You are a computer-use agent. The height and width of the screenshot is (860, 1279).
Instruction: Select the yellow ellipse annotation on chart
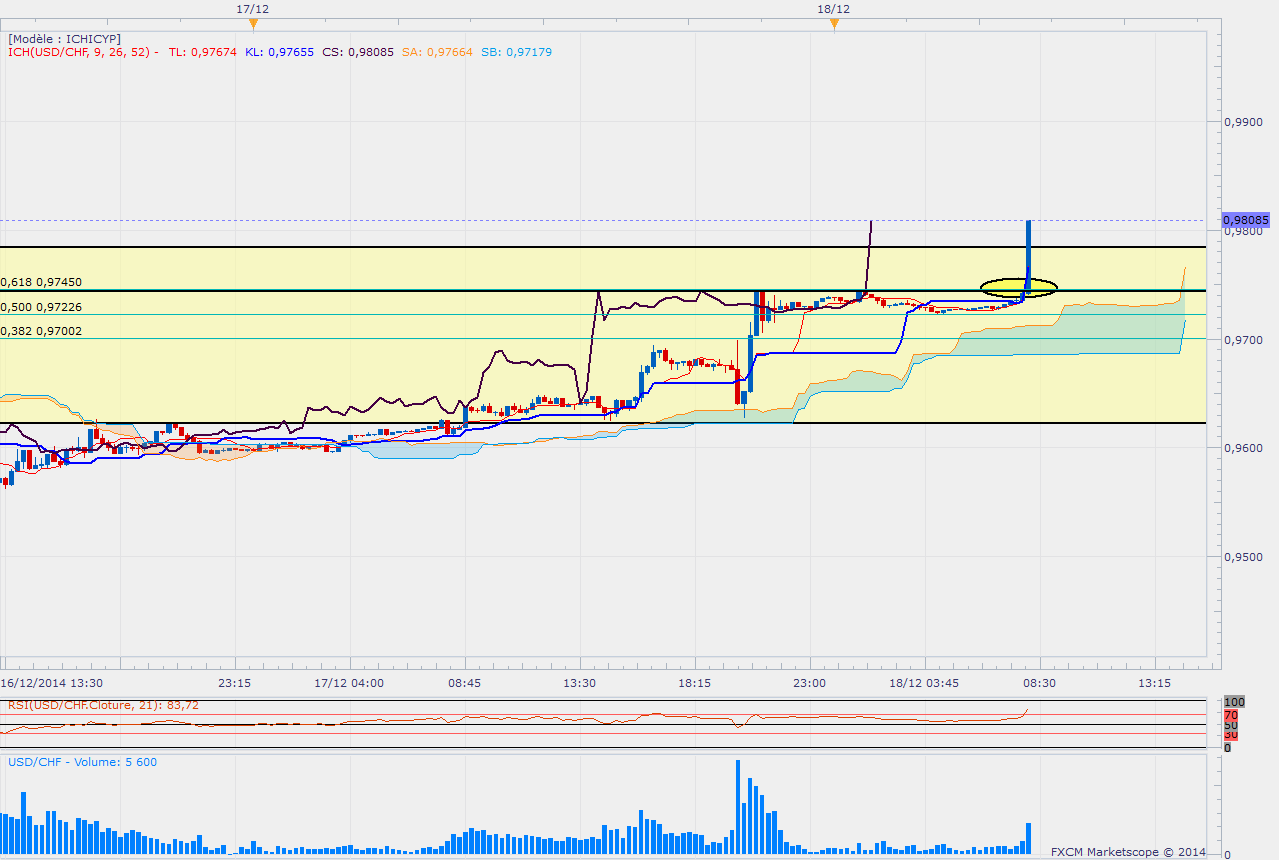coord(1018,288)
